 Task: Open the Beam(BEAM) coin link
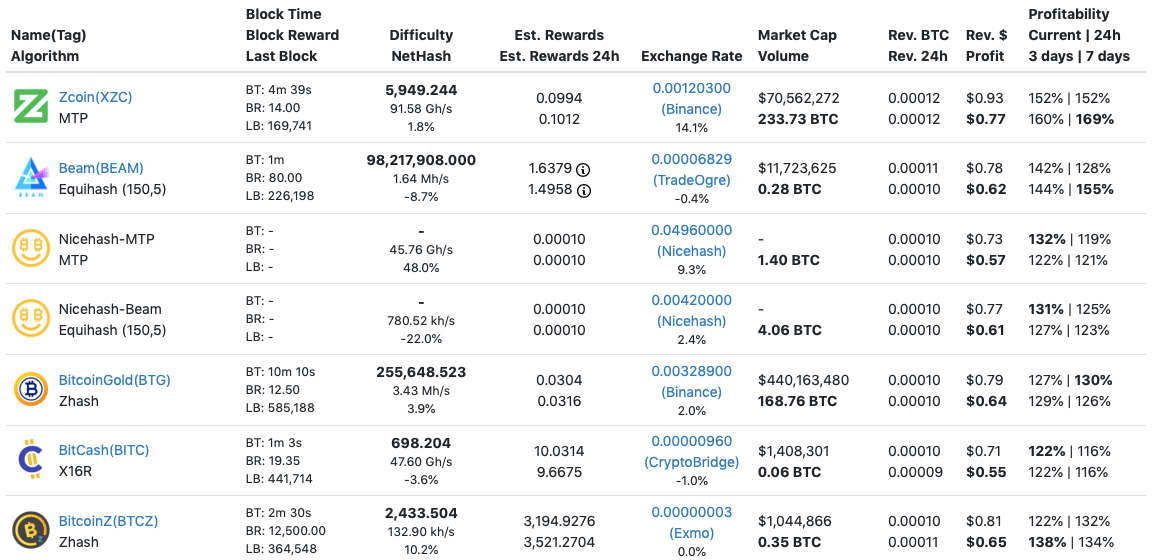101,168
